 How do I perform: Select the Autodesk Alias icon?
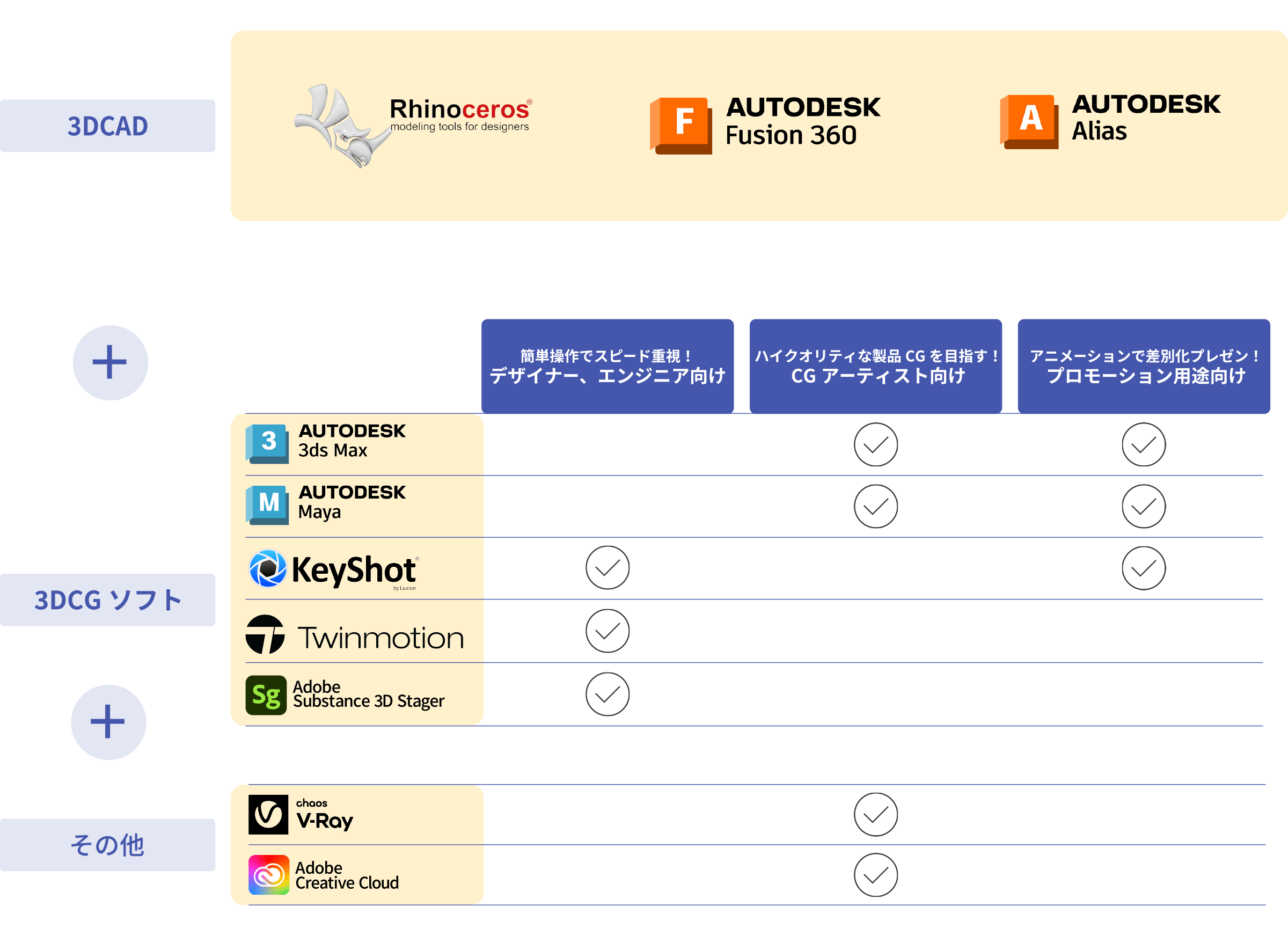coord(1029,121)
